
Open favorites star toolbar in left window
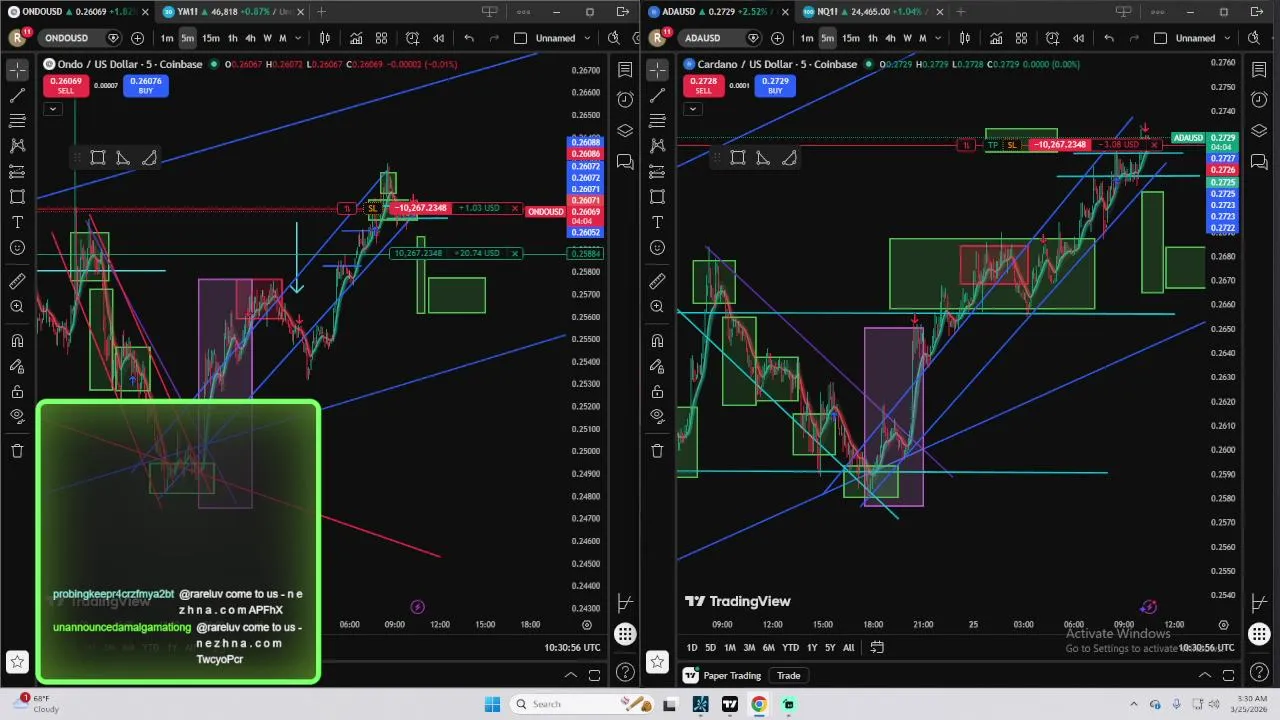(x=17, y=661)
